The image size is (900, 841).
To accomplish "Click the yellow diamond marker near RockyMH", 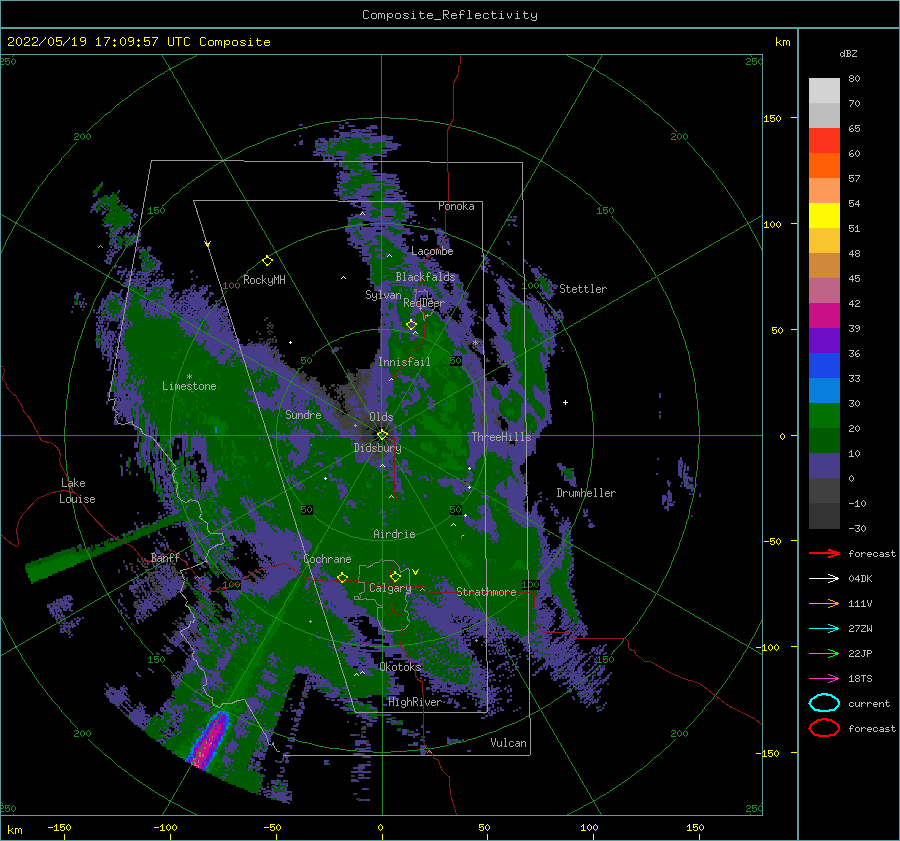I will coord(267,261).
